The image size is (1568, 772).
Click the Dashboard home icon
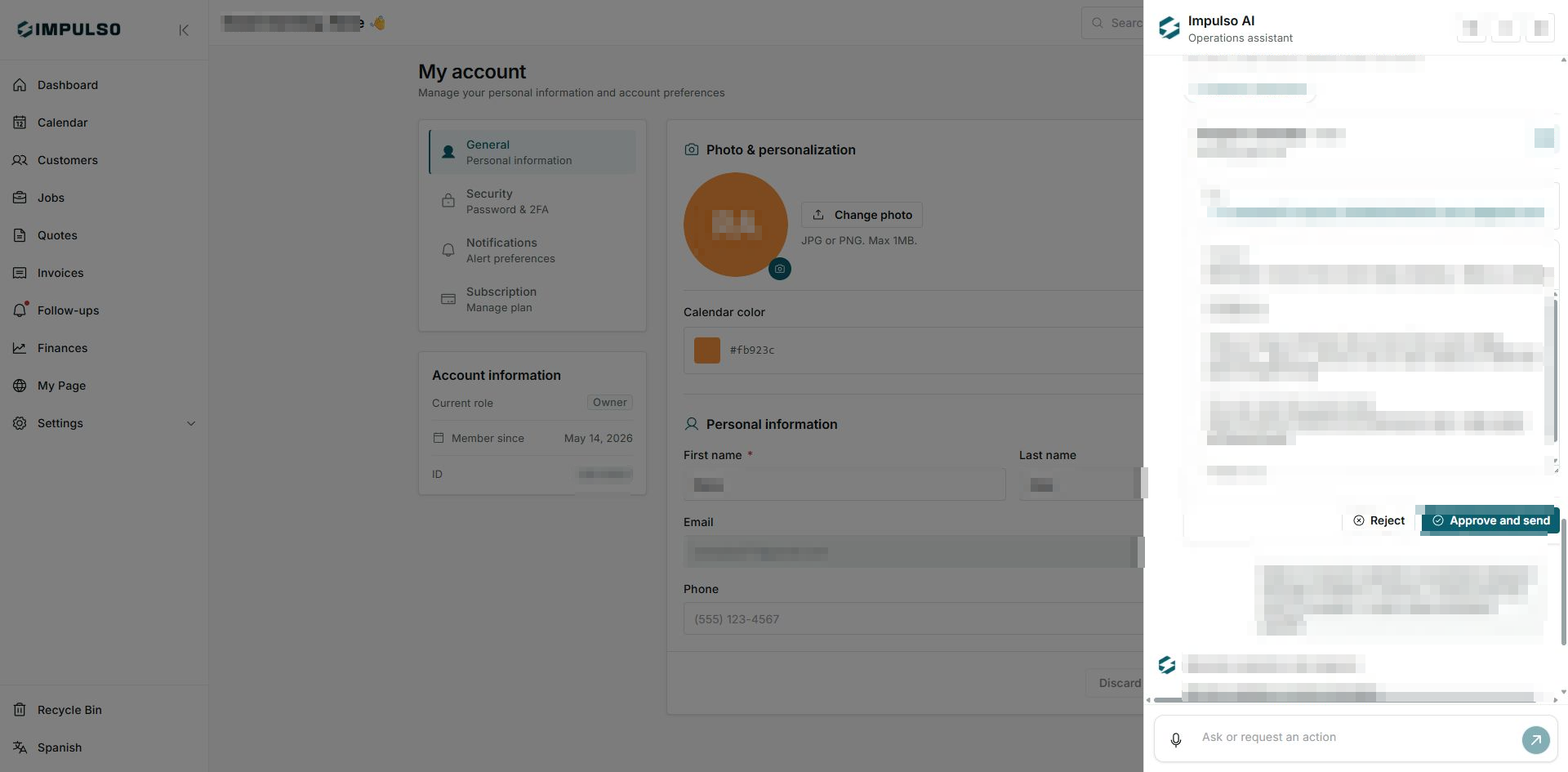tap(20, 85)
